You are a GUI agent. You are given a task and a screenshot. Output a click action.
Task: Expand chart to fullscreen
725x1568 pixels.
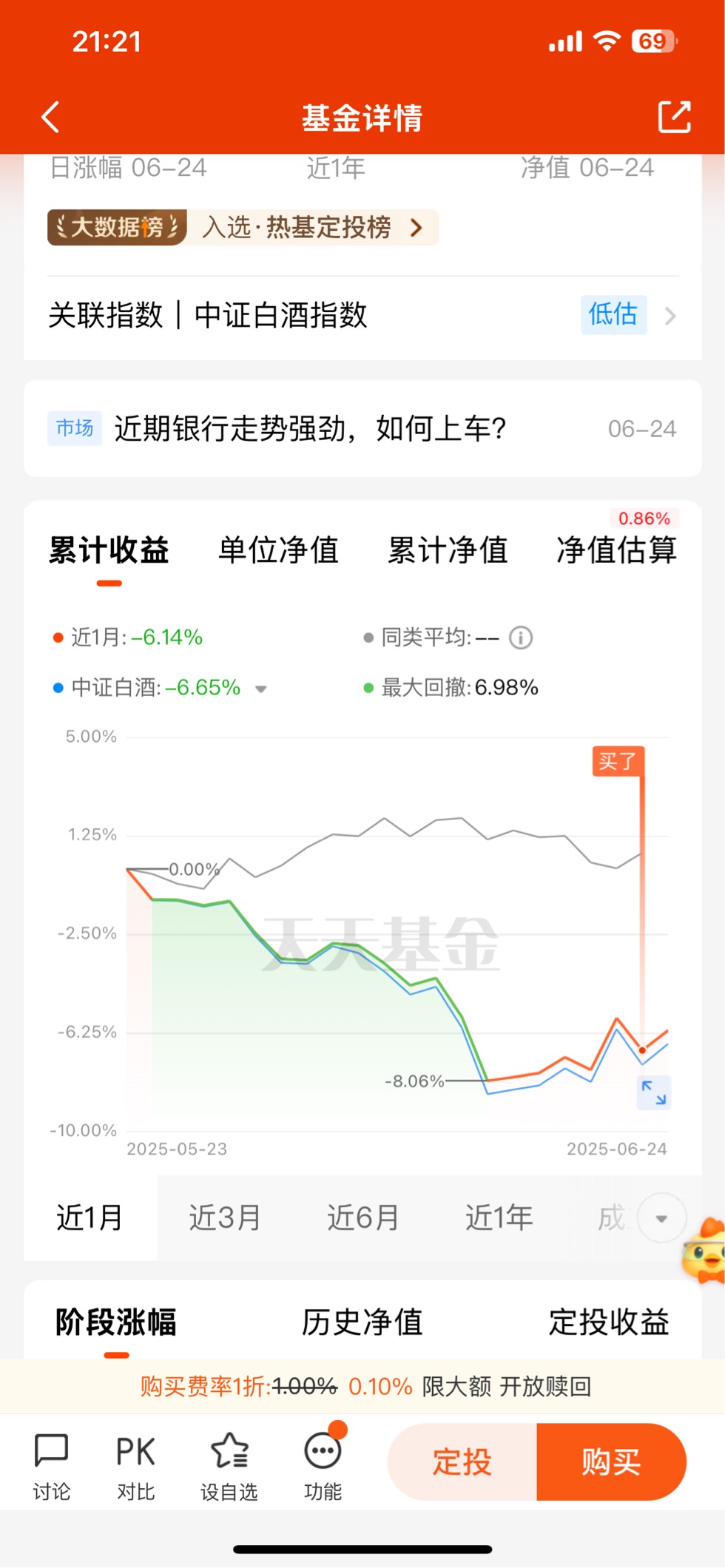point(654,1092)
